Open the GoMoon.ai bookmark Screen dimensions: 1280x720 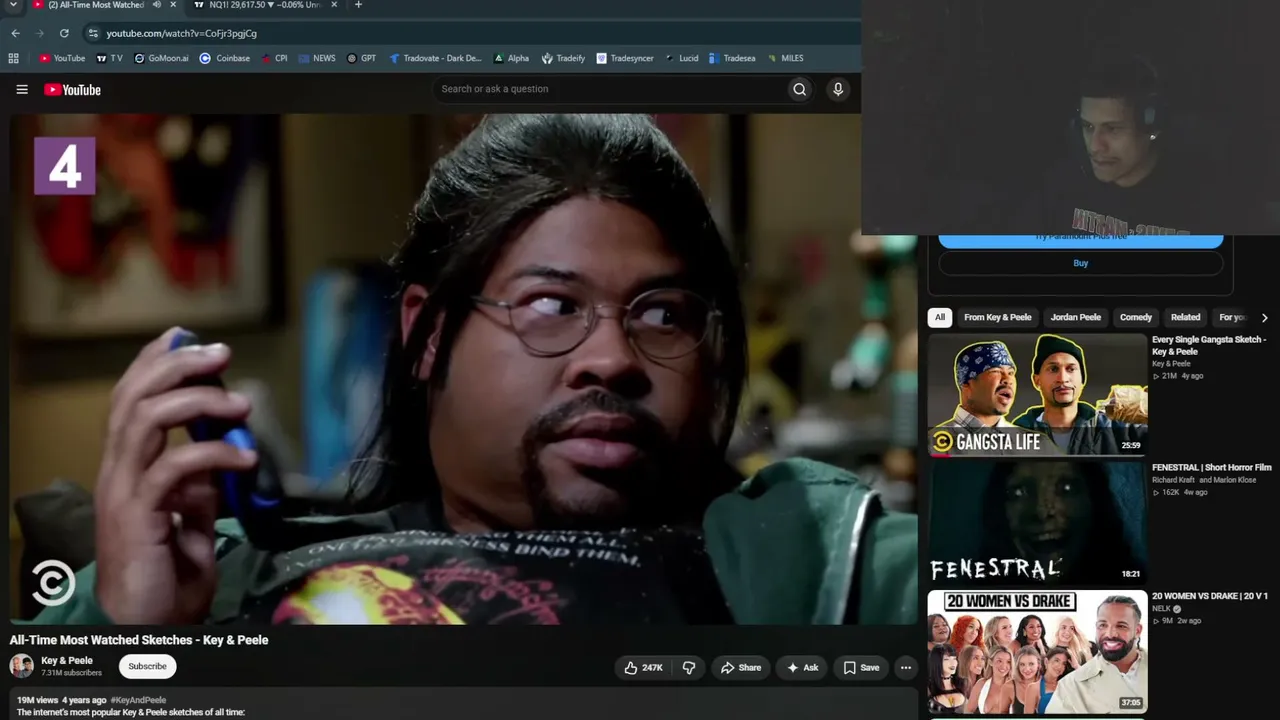pyautogui.click(x=161, y=58)
